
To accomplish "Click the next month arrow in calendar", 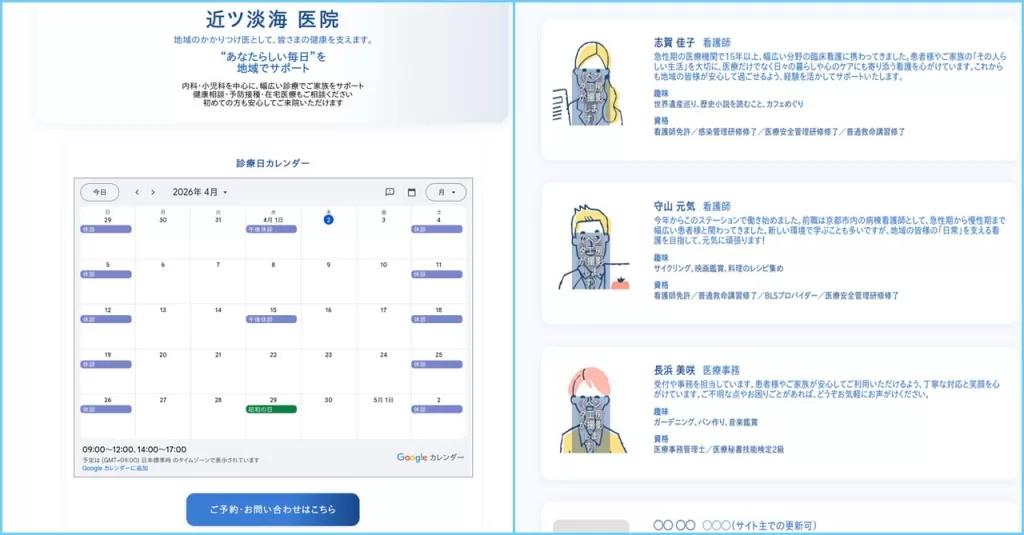I will (153, 192).
